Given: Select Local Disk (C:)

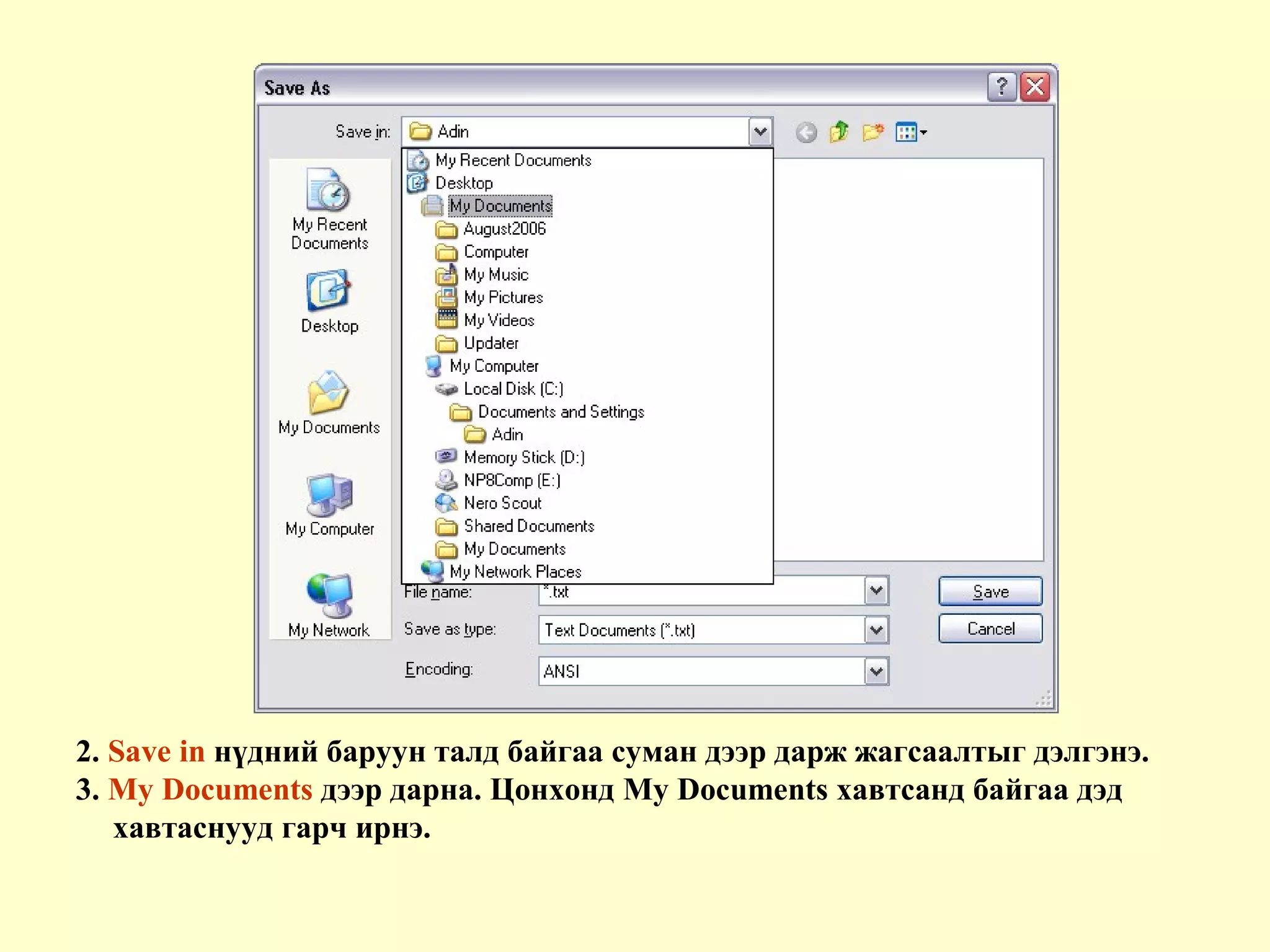Looking at the screenshot, I should click(x=499, y=389).
